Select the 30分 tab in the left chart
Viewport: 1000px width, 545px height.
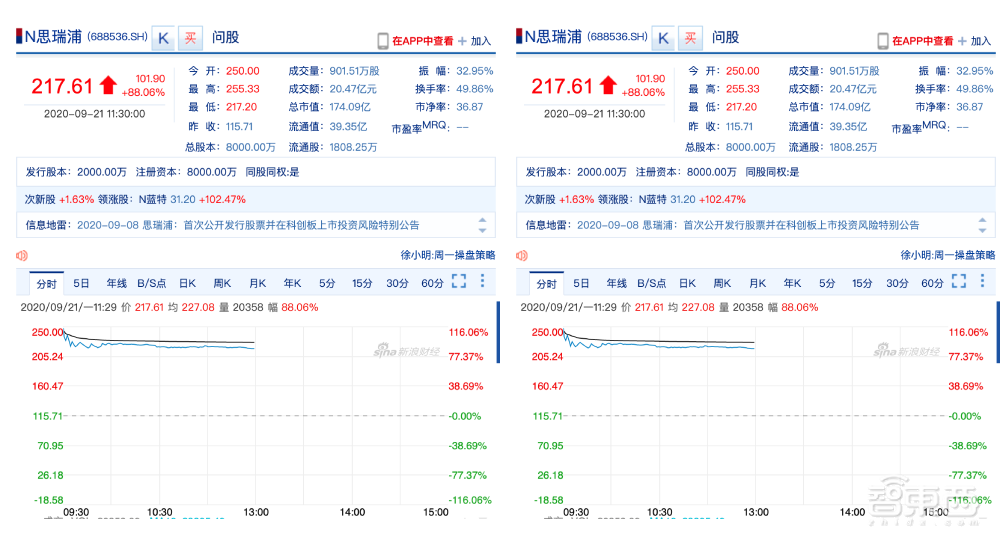point(397,284)
